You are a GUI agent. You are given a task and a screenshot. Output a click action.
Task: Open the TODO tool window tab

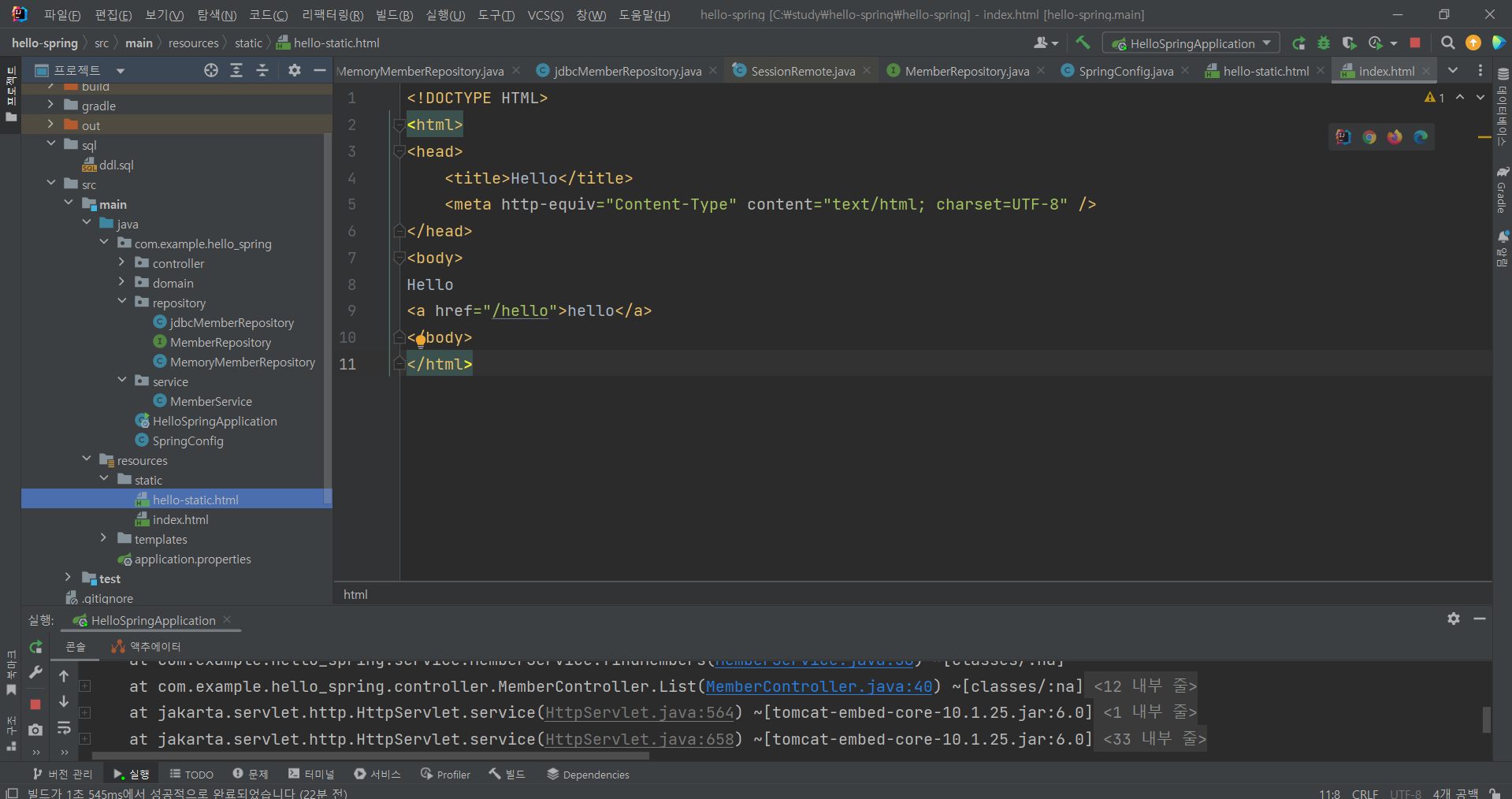coord(191,774)
